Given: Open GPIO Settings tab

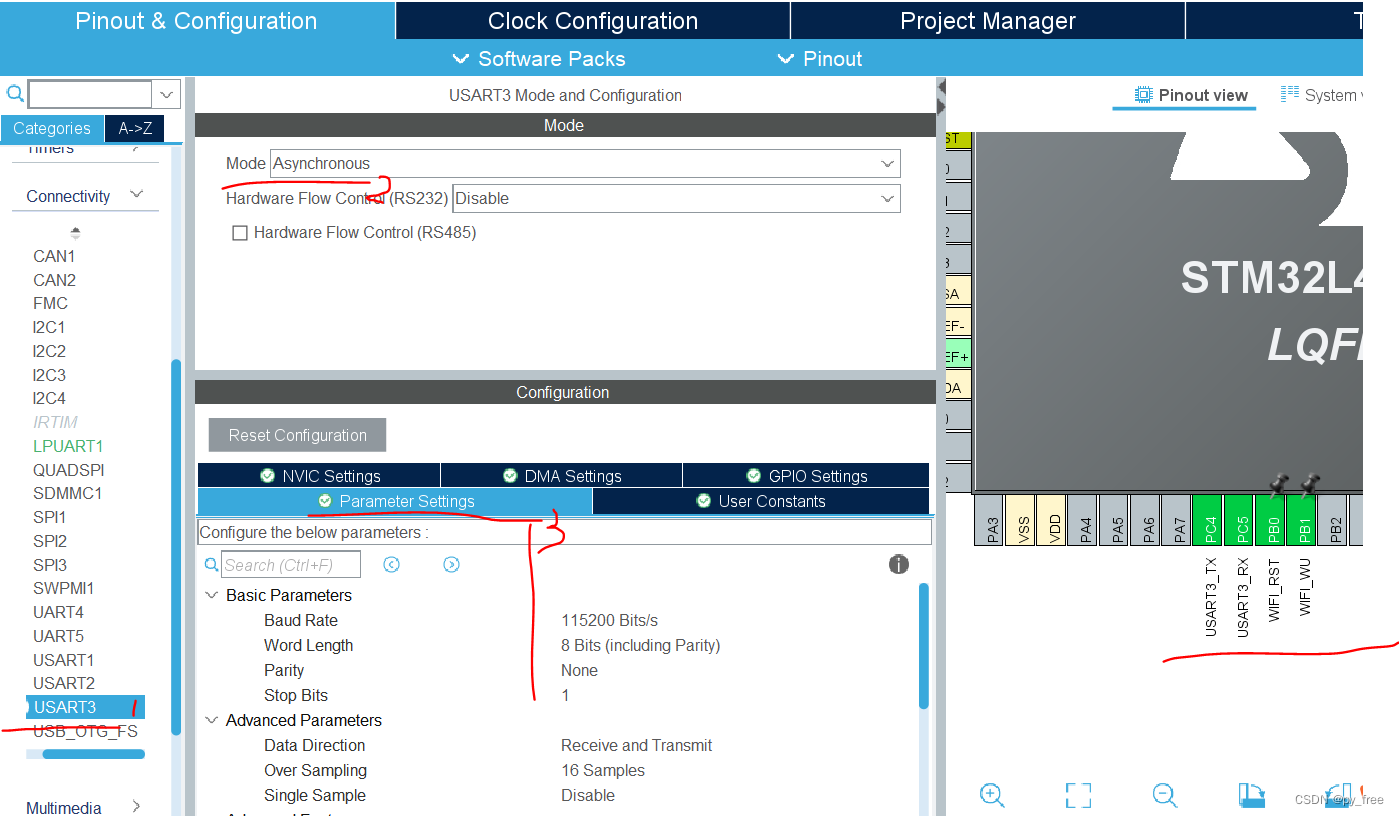Looking at the screenshot, I should pyautogui.click(x=806, y=476).
